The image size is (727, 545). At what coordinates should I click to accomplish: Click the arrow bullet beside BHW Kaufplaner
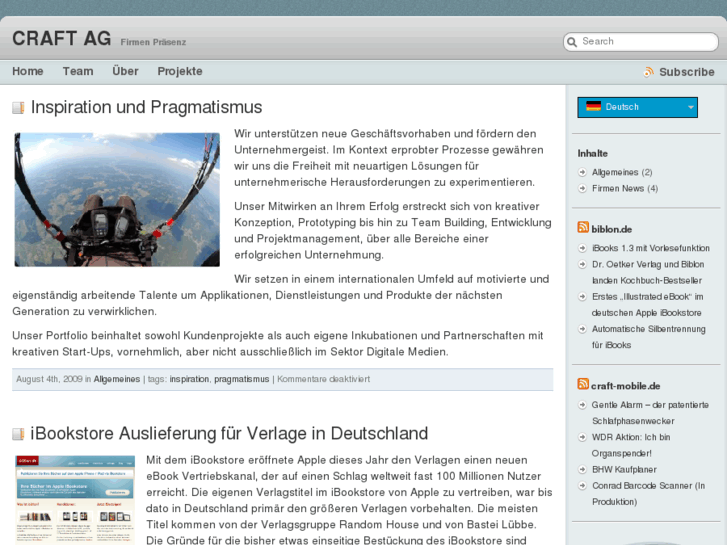pyautogui.click(x=582, y=469)
